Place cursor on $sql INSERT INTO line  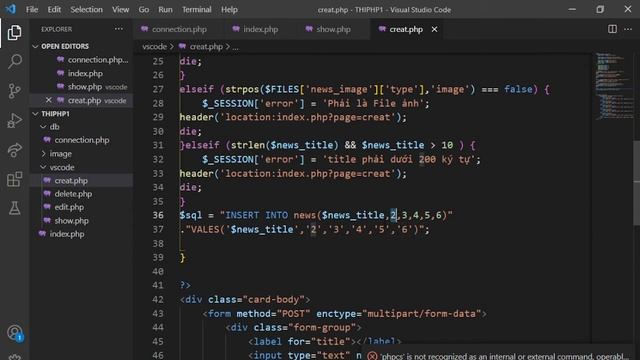tap(316, 215)
